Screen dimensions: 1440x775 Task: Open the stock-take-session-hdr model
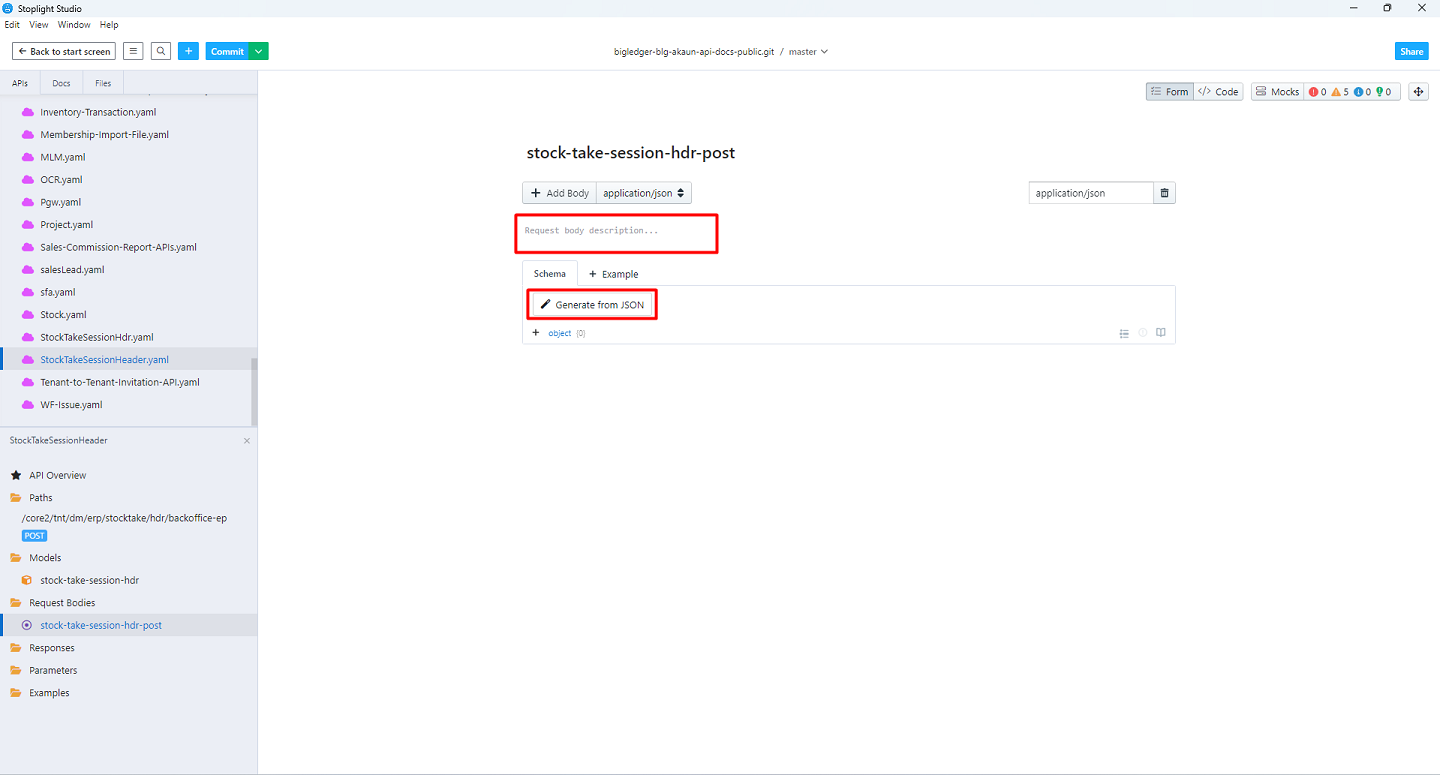(89, 580)
